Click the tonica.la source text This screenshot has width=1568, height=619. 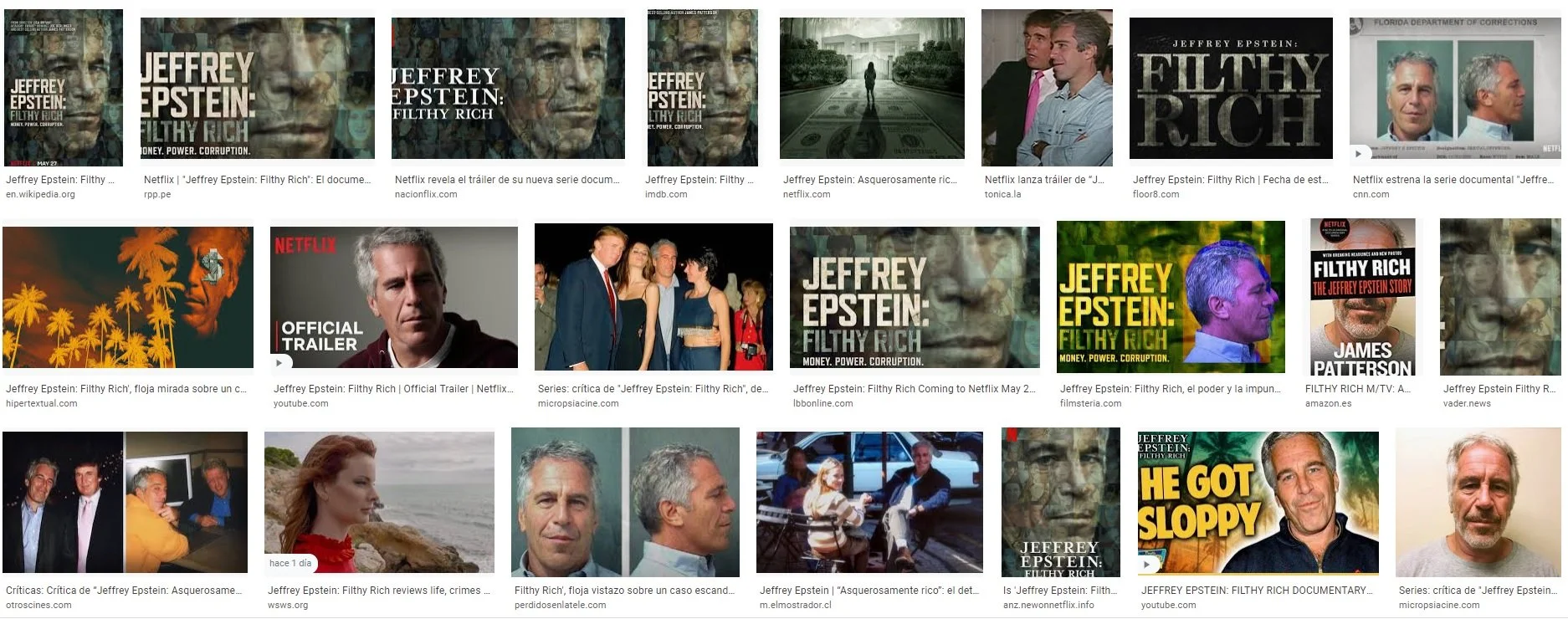pyautogui.click(x=1002, y=194)
